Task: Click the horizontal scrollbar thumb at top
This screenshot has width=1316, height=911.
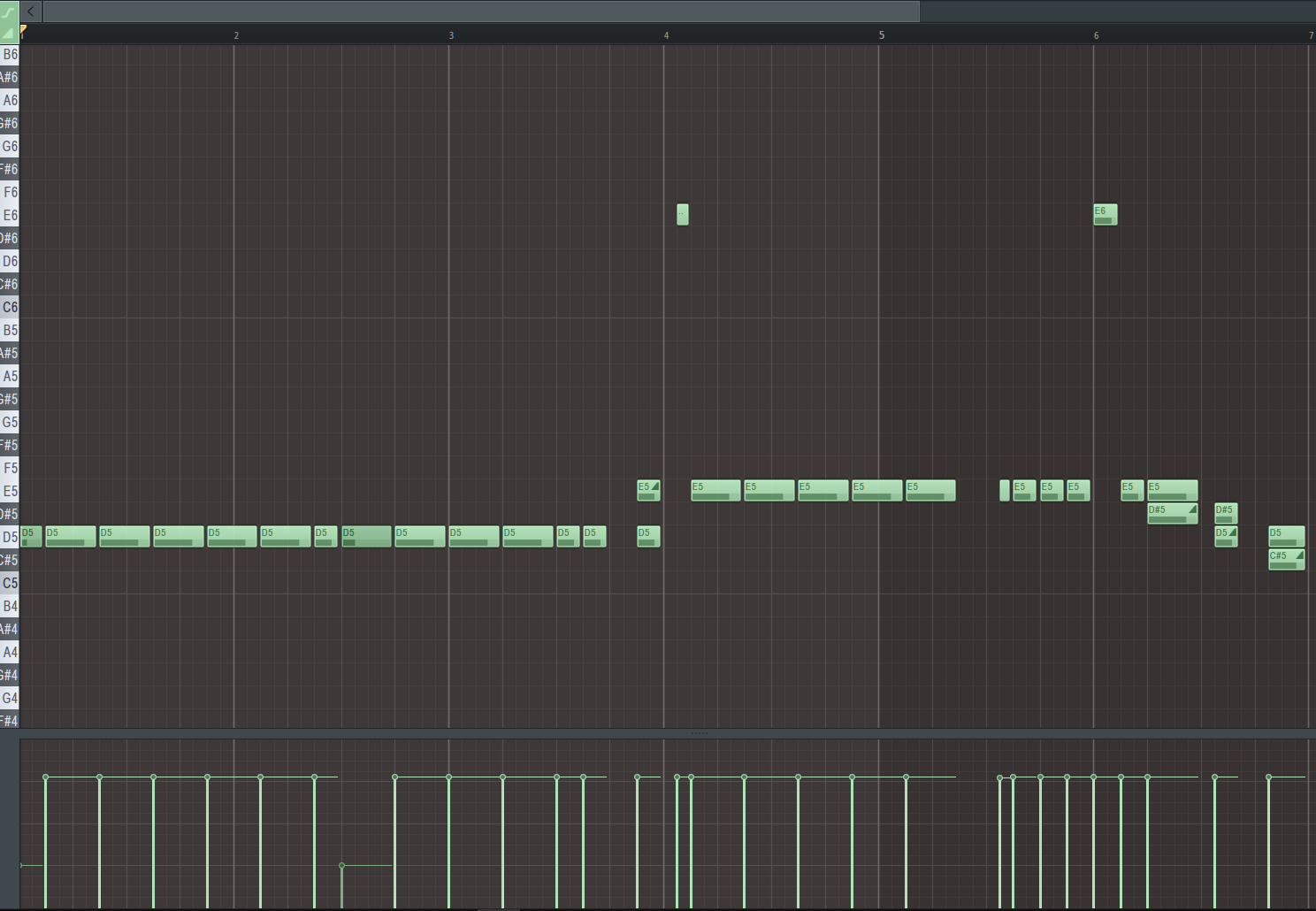Action: point(481,11)
